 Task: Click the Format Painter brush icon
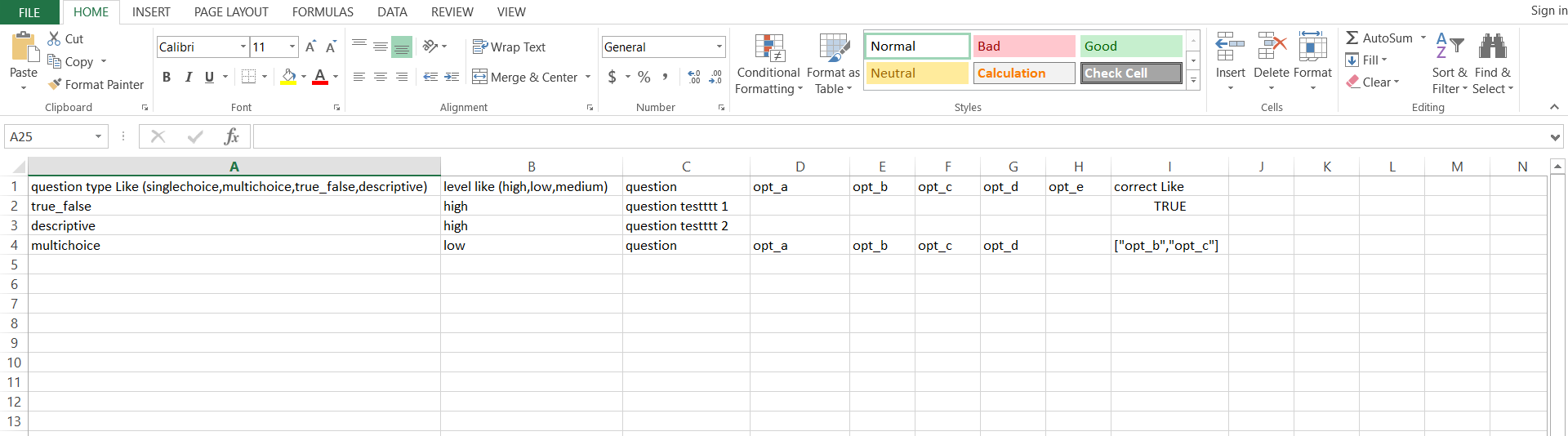tap(55, 84)
